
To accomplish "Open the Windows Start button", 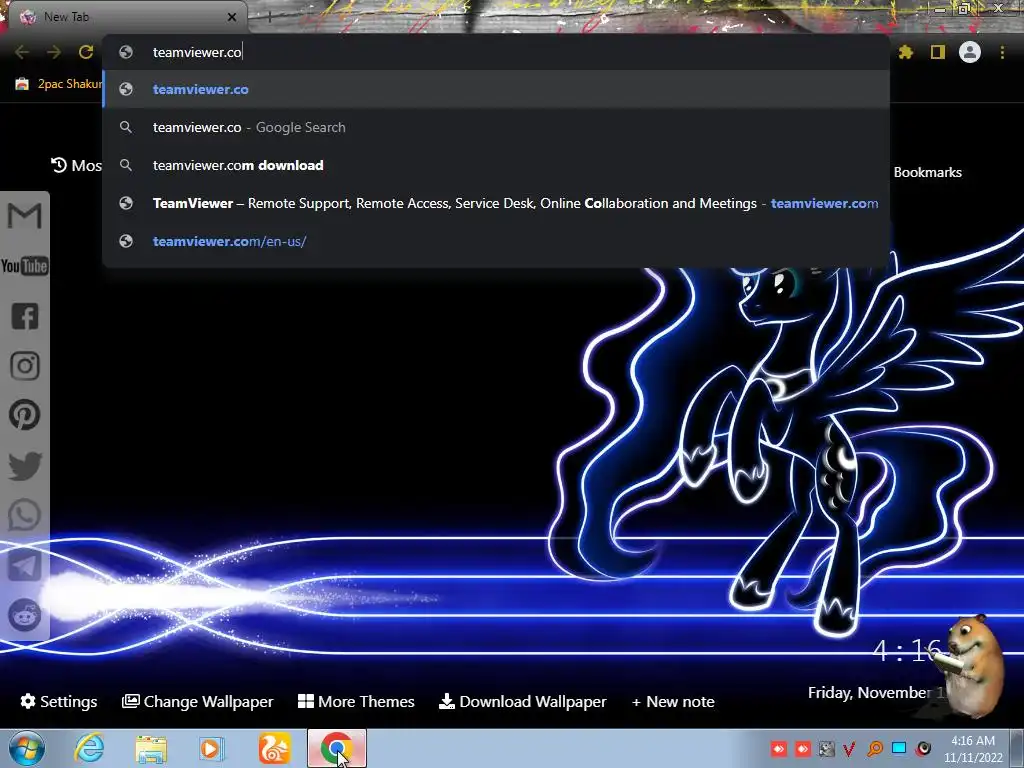I will tap(26, 748).
